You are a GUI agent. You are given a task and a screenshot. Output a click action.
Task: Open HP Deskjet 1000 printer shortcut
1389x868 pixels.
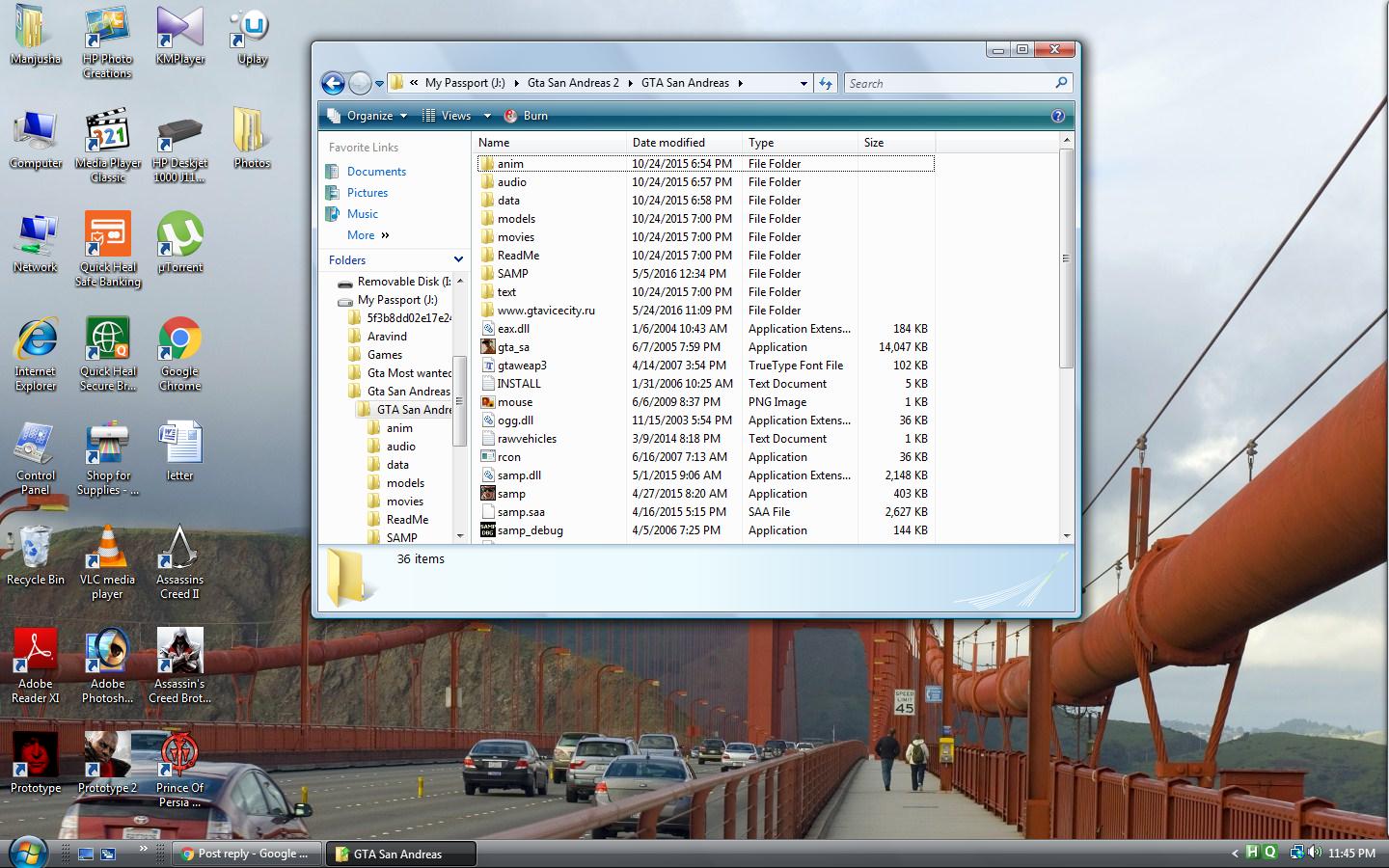click(179, 147)
